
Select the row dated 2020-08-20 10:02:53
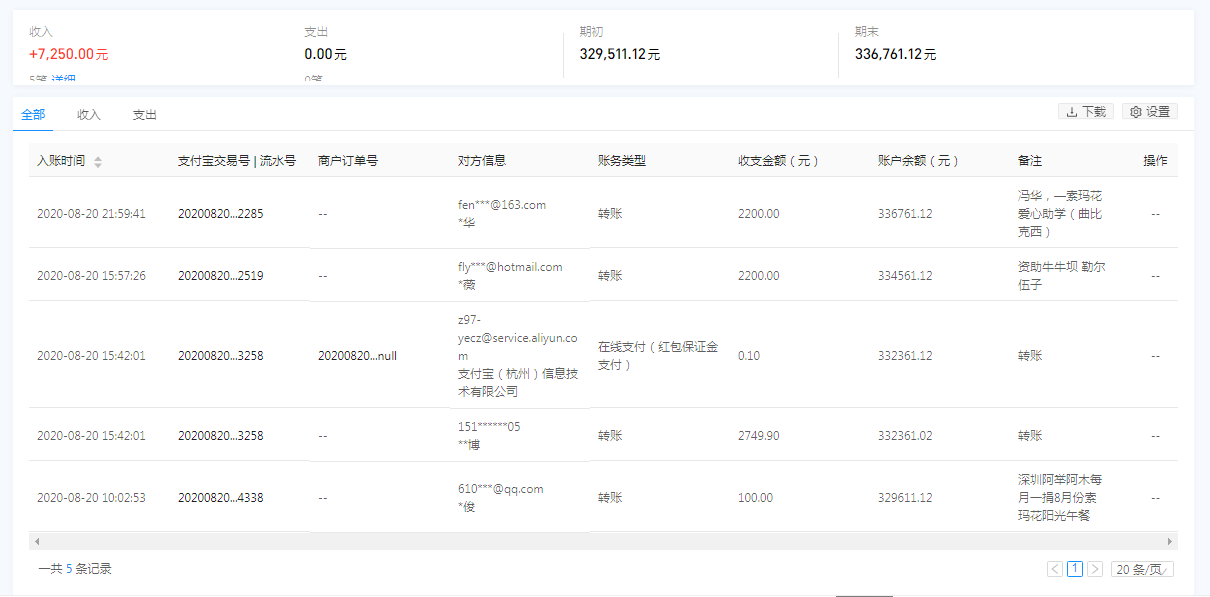(91, 497)
